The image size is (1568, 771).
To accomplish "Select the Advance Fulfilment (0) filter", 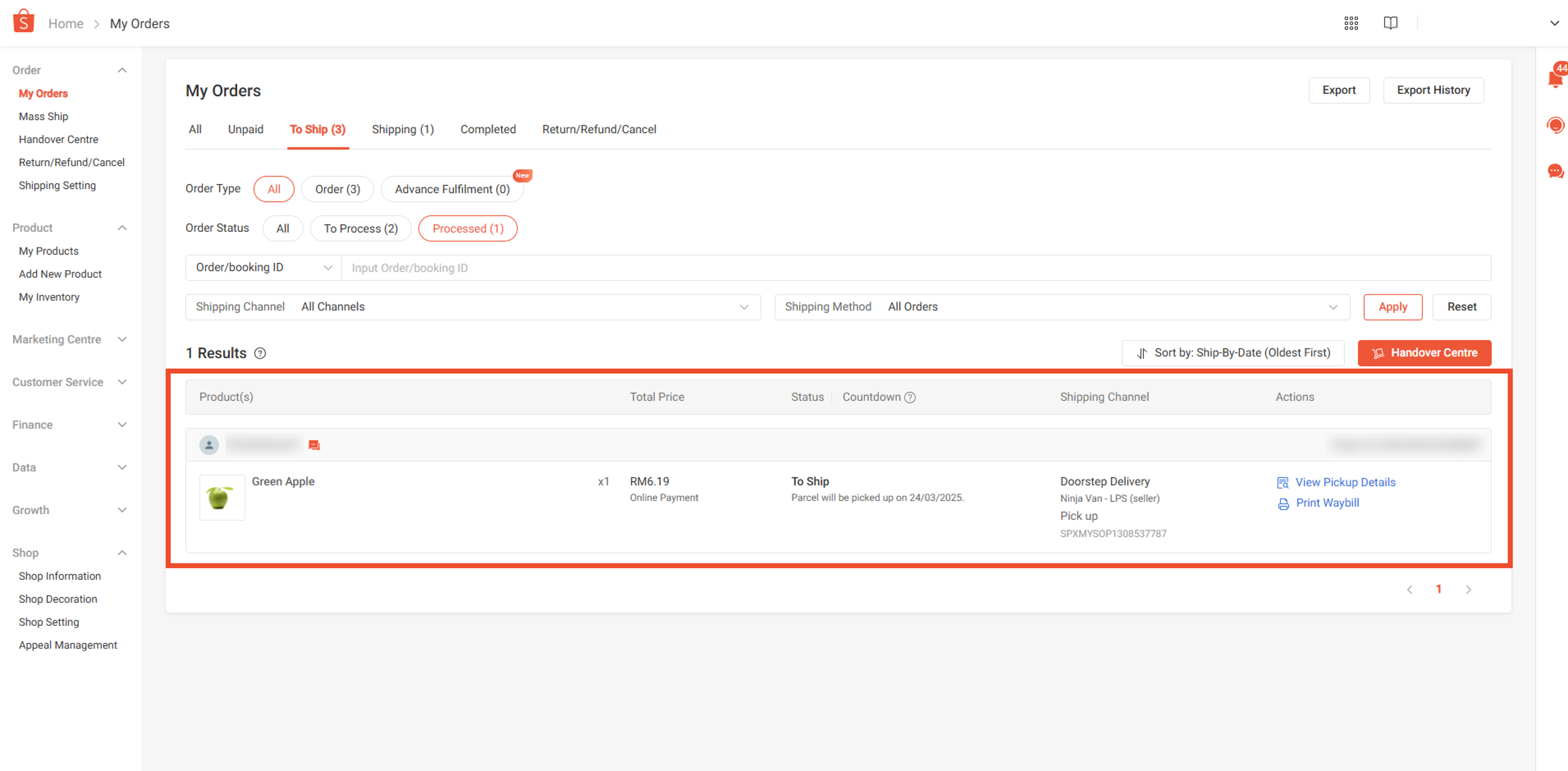I will 452,189.
